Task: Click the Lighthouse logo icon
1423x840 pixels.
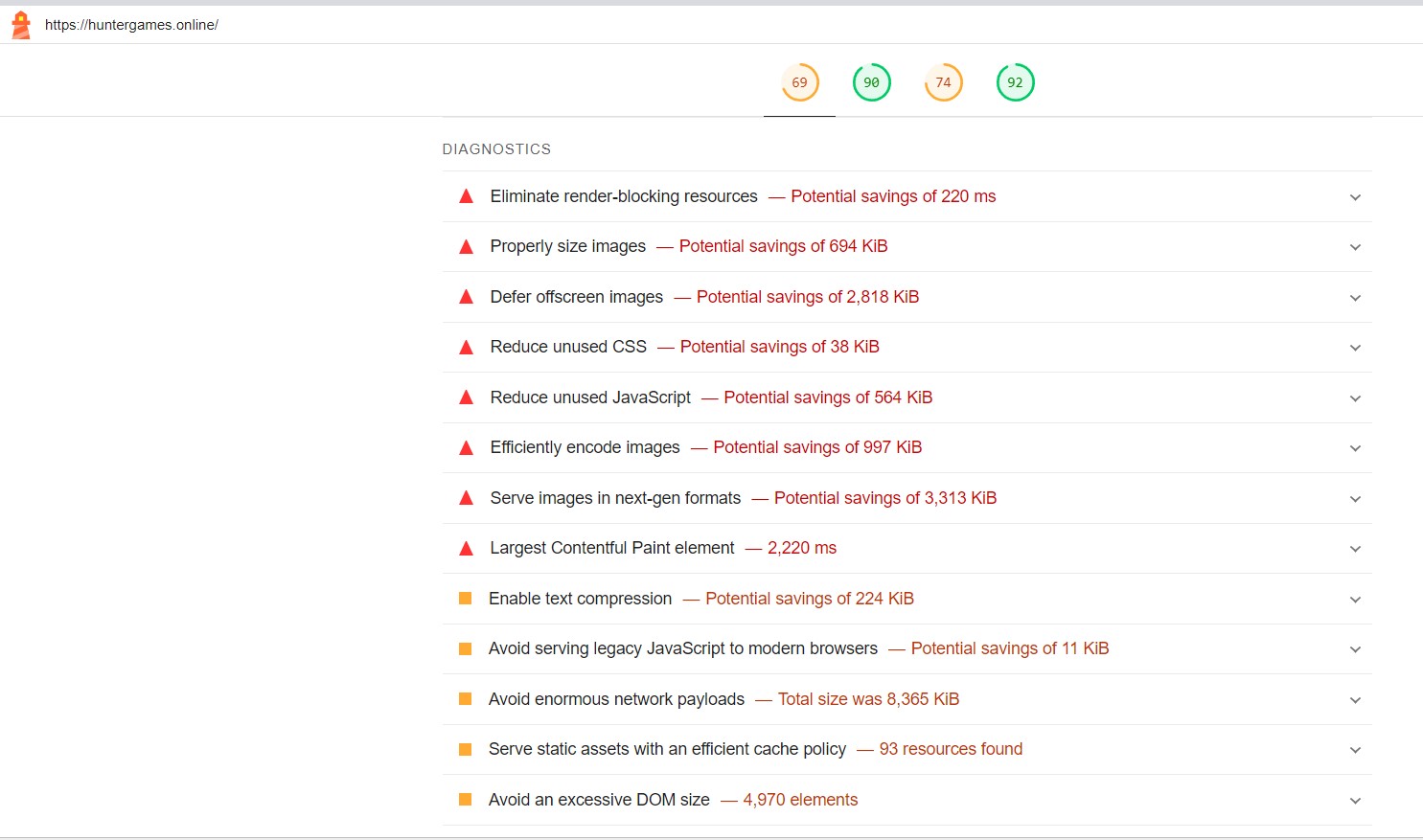Action: click(x=21, y=25)
